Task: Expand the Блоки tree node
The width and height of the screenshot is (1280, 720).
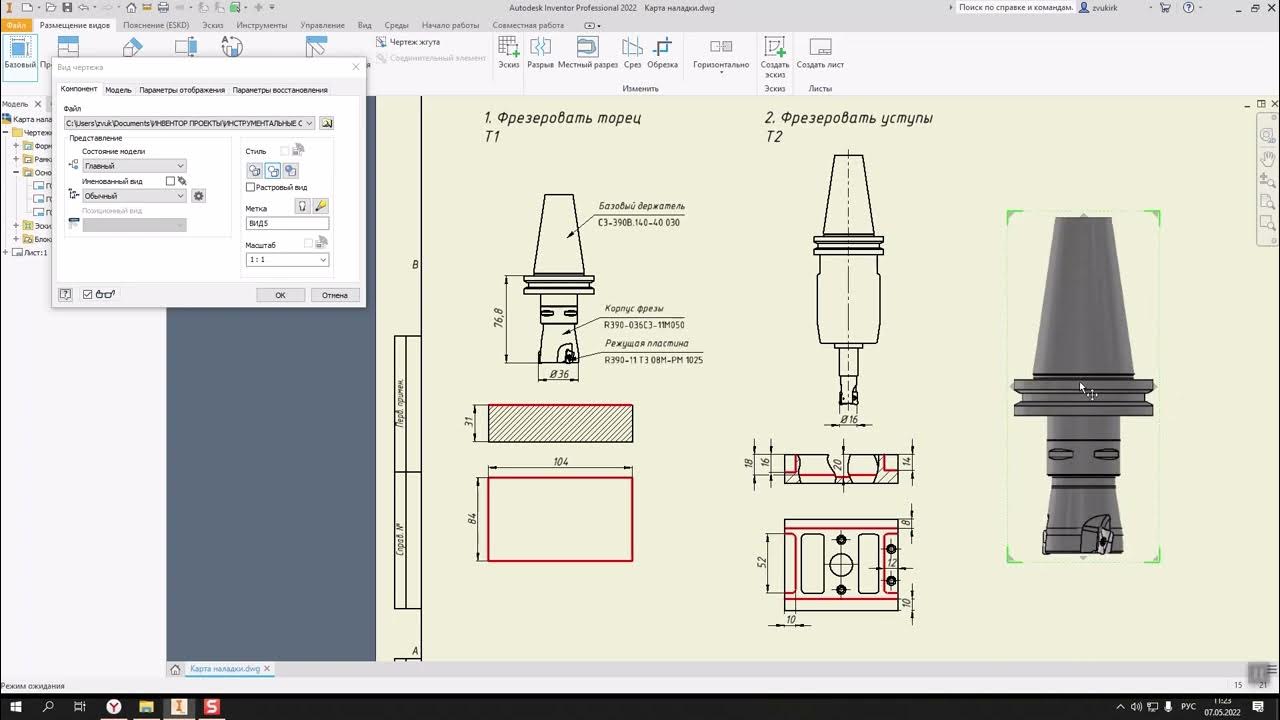Action: (x=16, y=239)
